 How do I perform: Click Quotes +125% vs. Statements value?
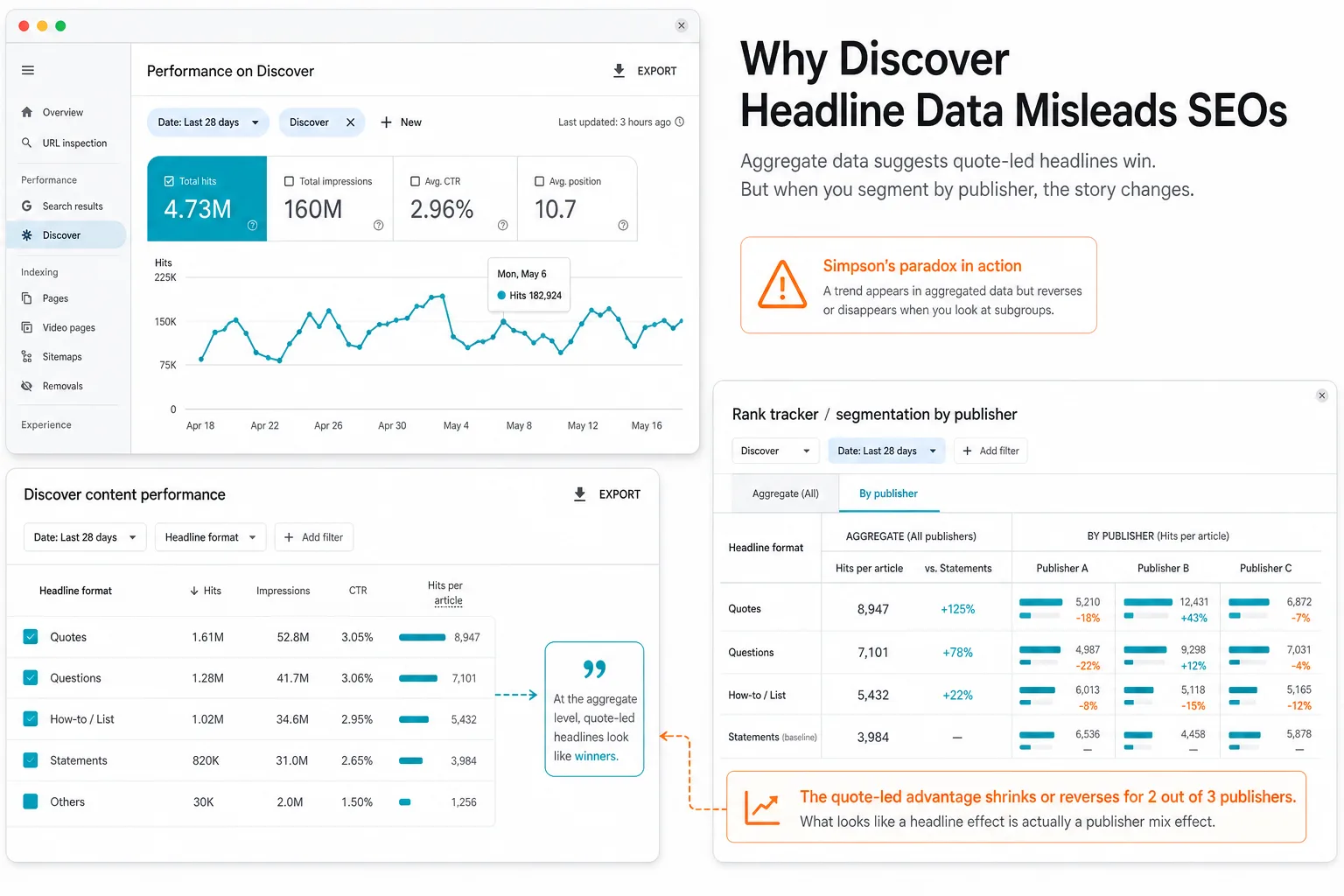point(957,609)
